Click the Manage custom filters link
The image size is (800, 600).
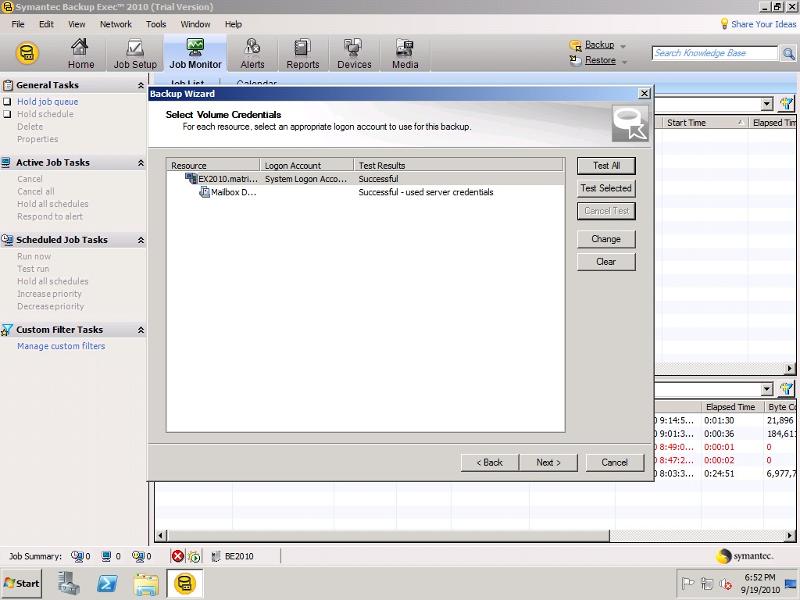click(x=61, y=346)
